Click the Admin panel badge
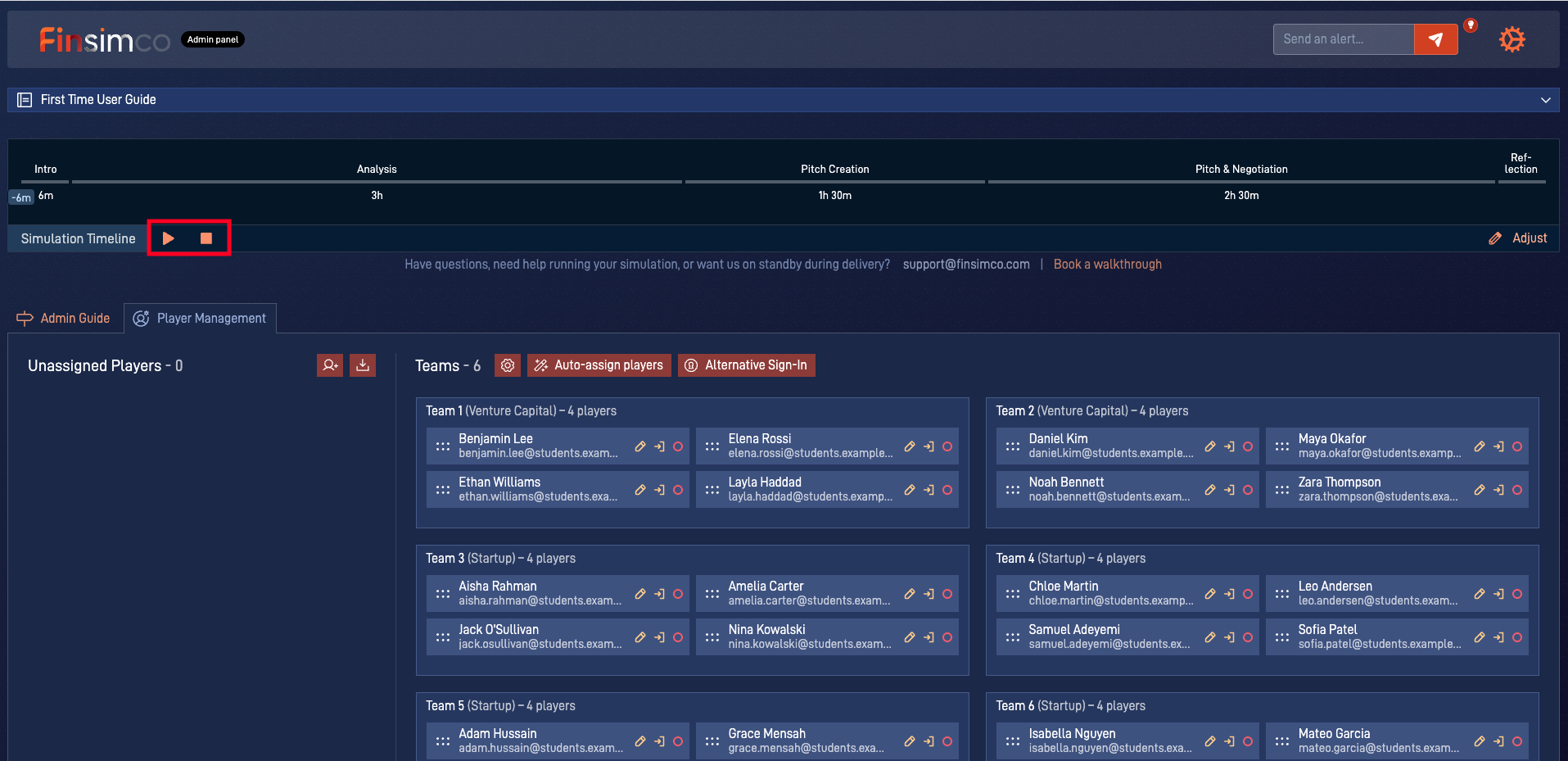1568x761 pixels. coord(212,39)
